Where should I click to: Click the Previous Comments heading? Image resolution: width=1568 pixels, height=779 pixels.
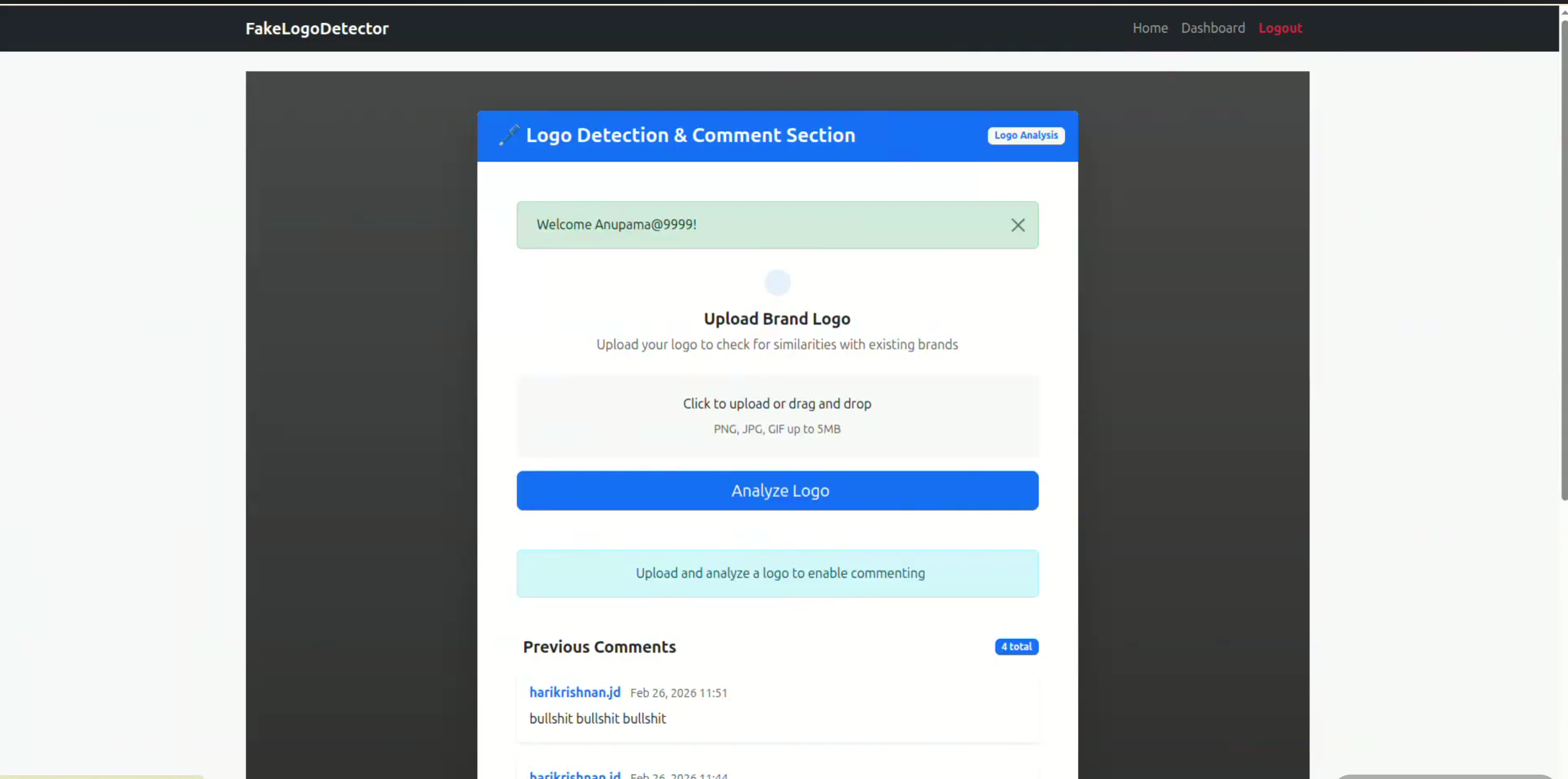599,647
